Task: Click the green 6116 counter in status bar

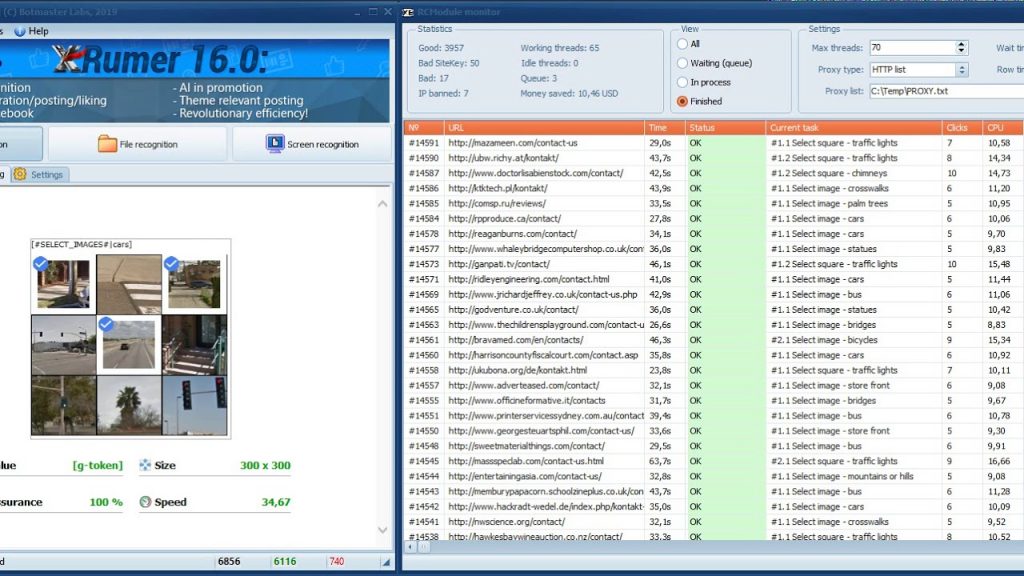Action: pyautogui.click(x=285, y=561)
